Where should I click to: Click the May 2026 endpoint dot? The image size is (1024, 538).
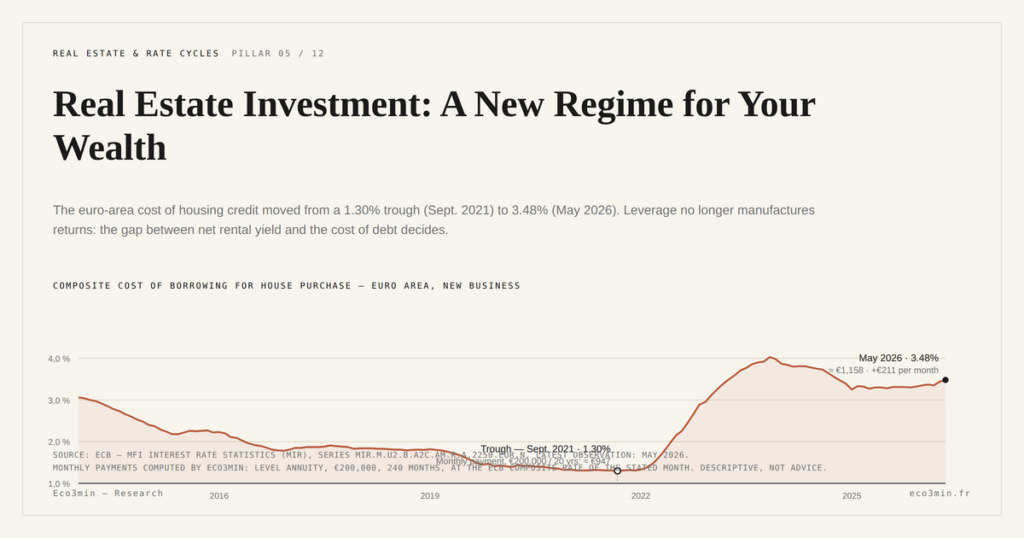945,380
